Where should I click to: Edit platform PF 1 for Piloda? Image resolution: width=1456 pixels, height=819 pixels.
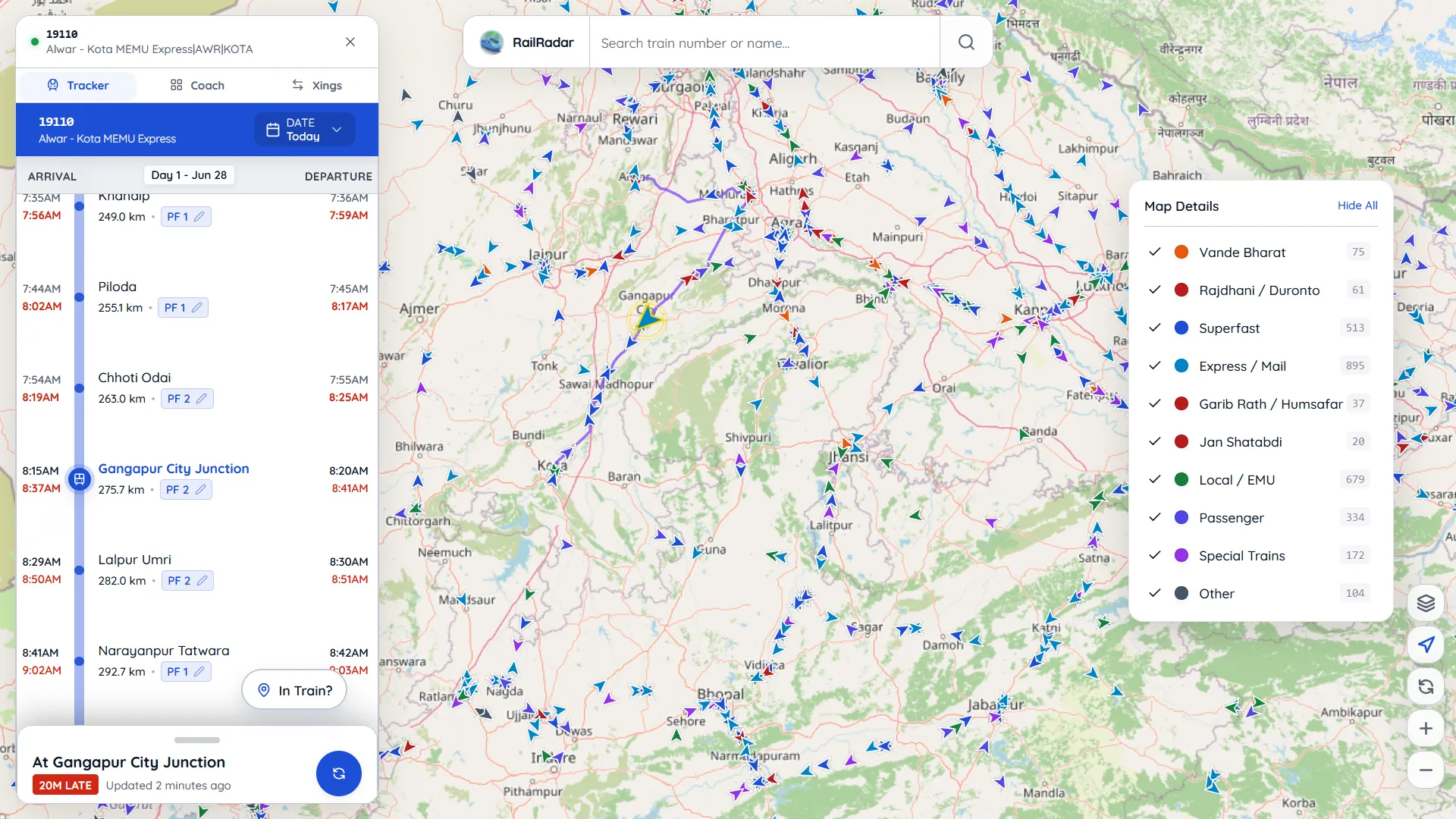pyautogui.click(x=183, y=308)
